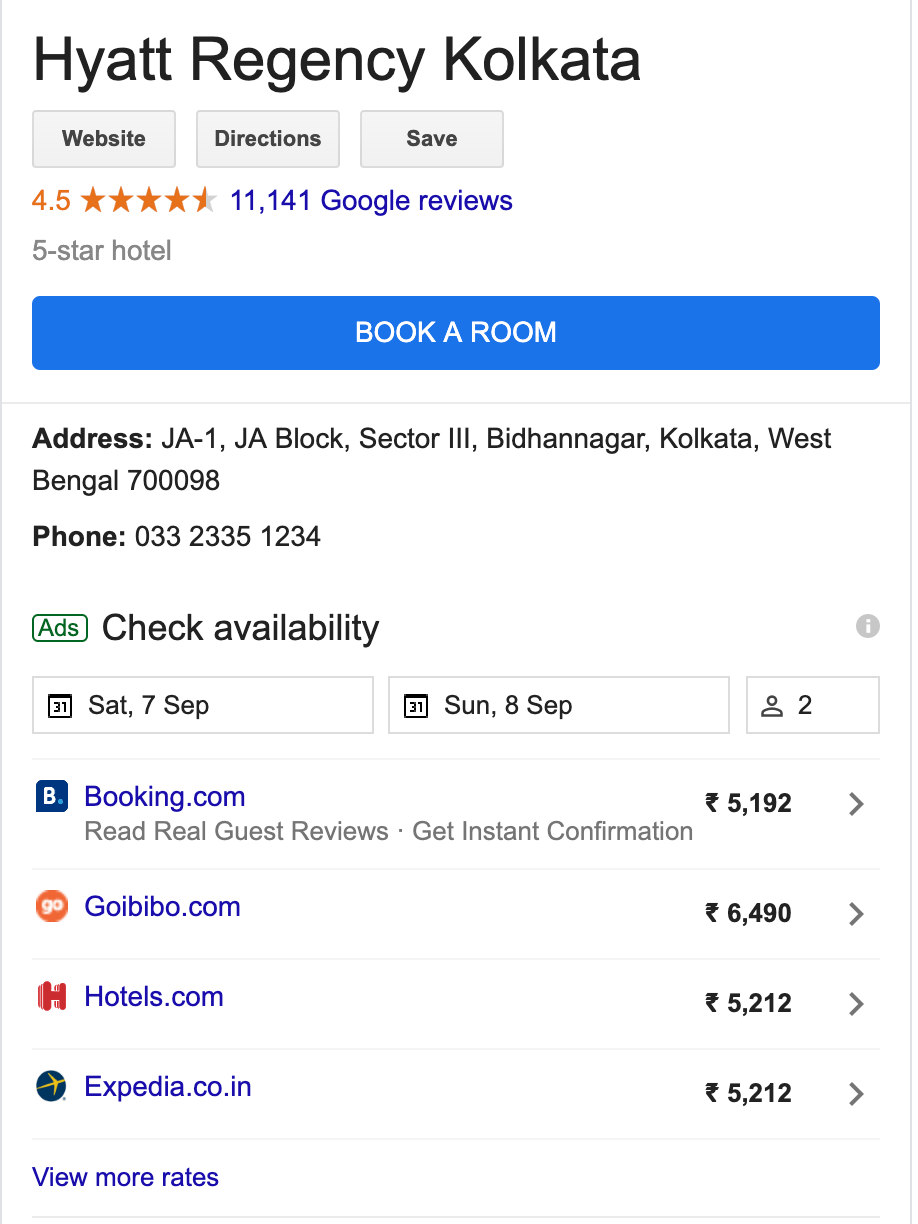The width and height of the screenshot is (918, 1224).
Task: Click the Goibibo logo icon
Action: tap(51, 907)
